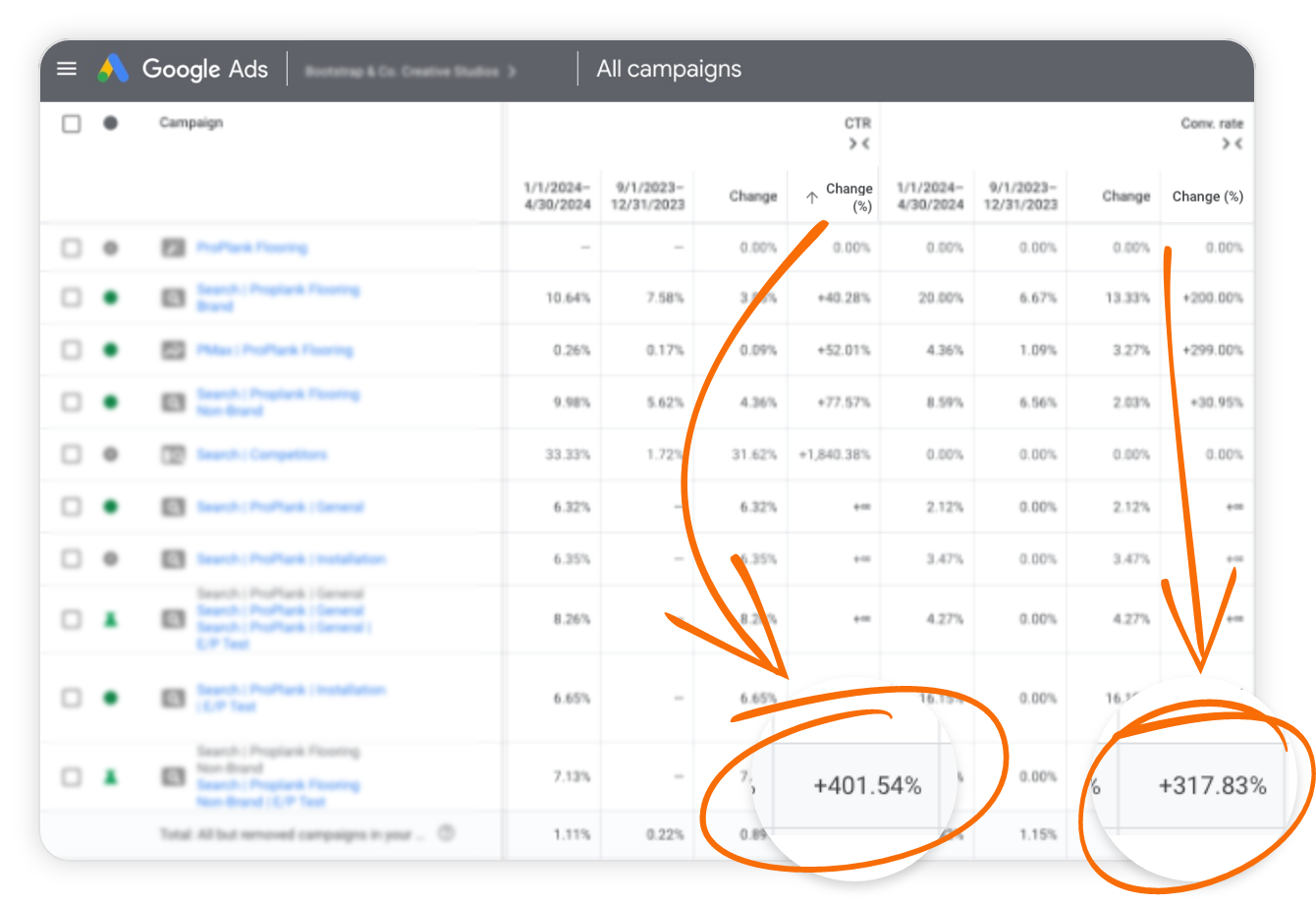Check the PMax | ProPlank Flooring row checkbox
This screenshot has height=905, width=1316.
coord(72,350)
